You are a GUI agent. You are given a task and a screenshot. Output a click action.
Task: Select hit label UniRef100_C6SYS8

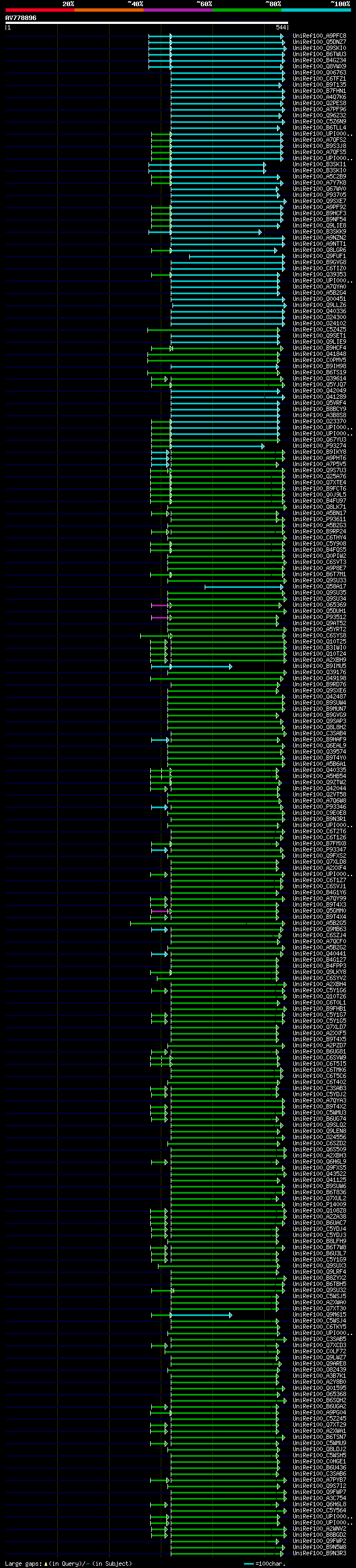pos(319,635)
